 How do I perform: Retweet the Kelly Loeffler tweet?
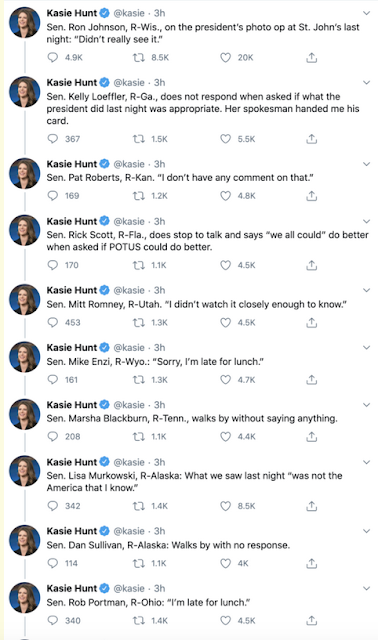click(x=139, y=139)
